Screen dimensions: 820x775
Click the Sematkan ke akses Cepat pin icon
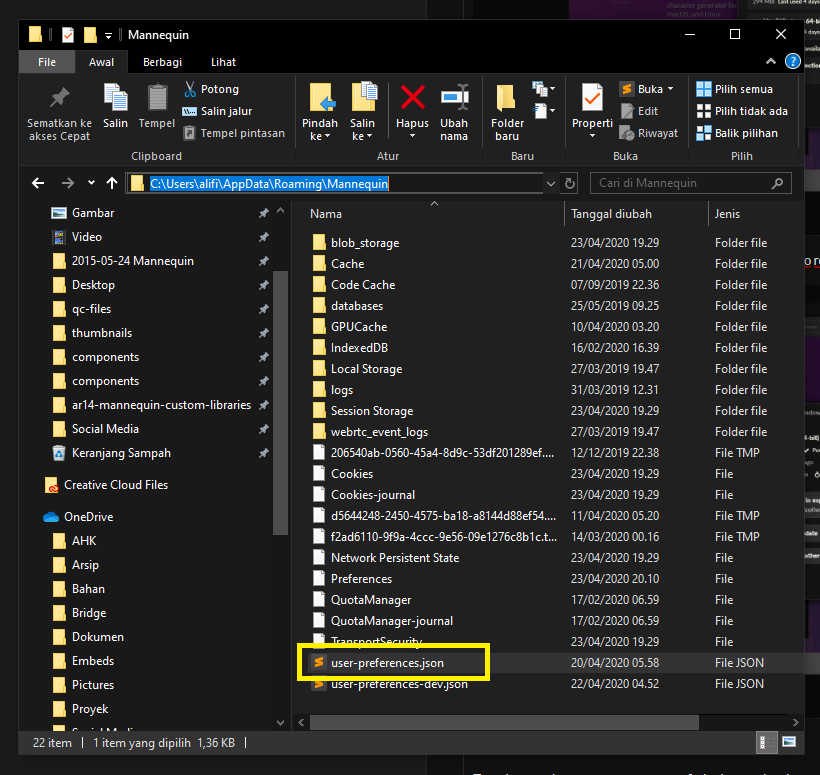point(59,98)
